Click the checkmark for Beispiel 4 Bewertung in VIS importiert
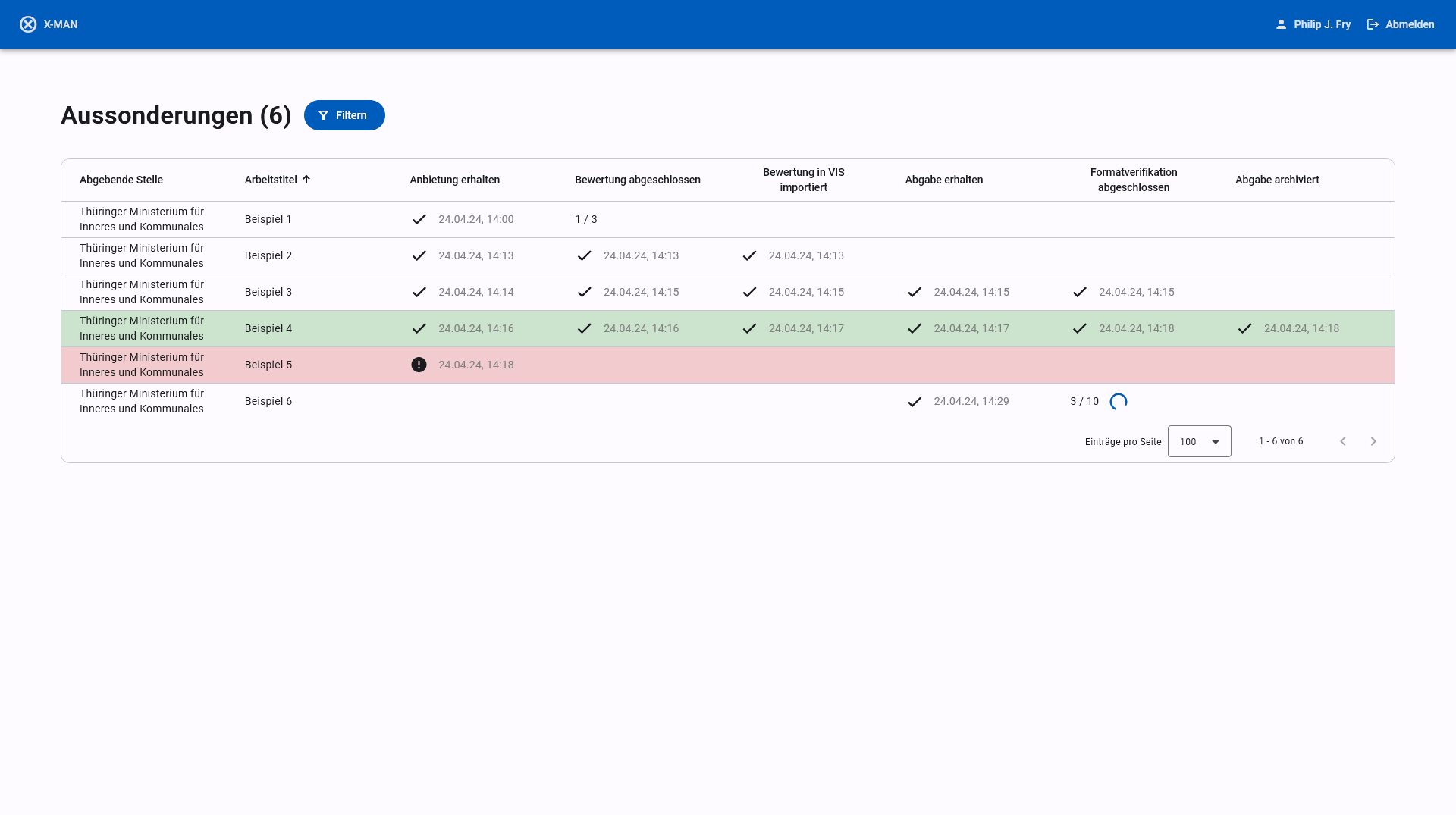The height and width of the screenshot is (815, 1456). point(749,328)
